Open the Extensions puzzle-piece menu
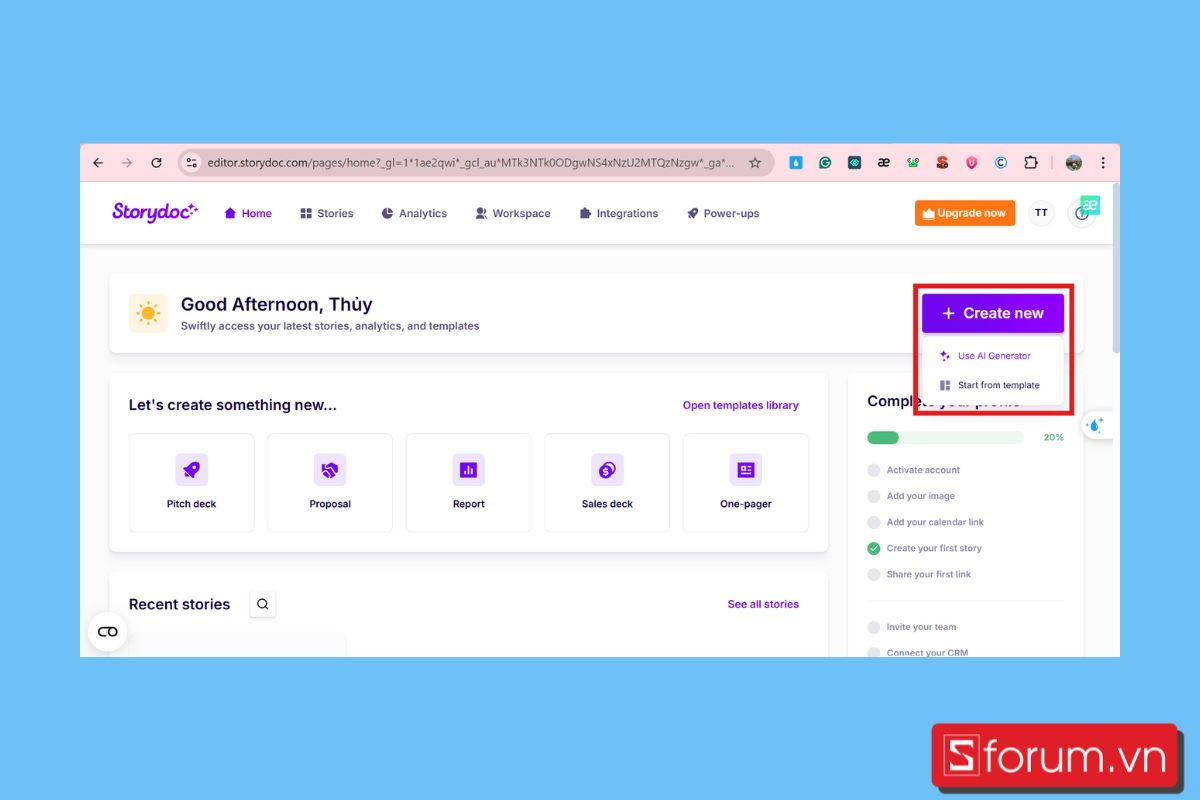 pyautogui.click(x=1031, y=163)
